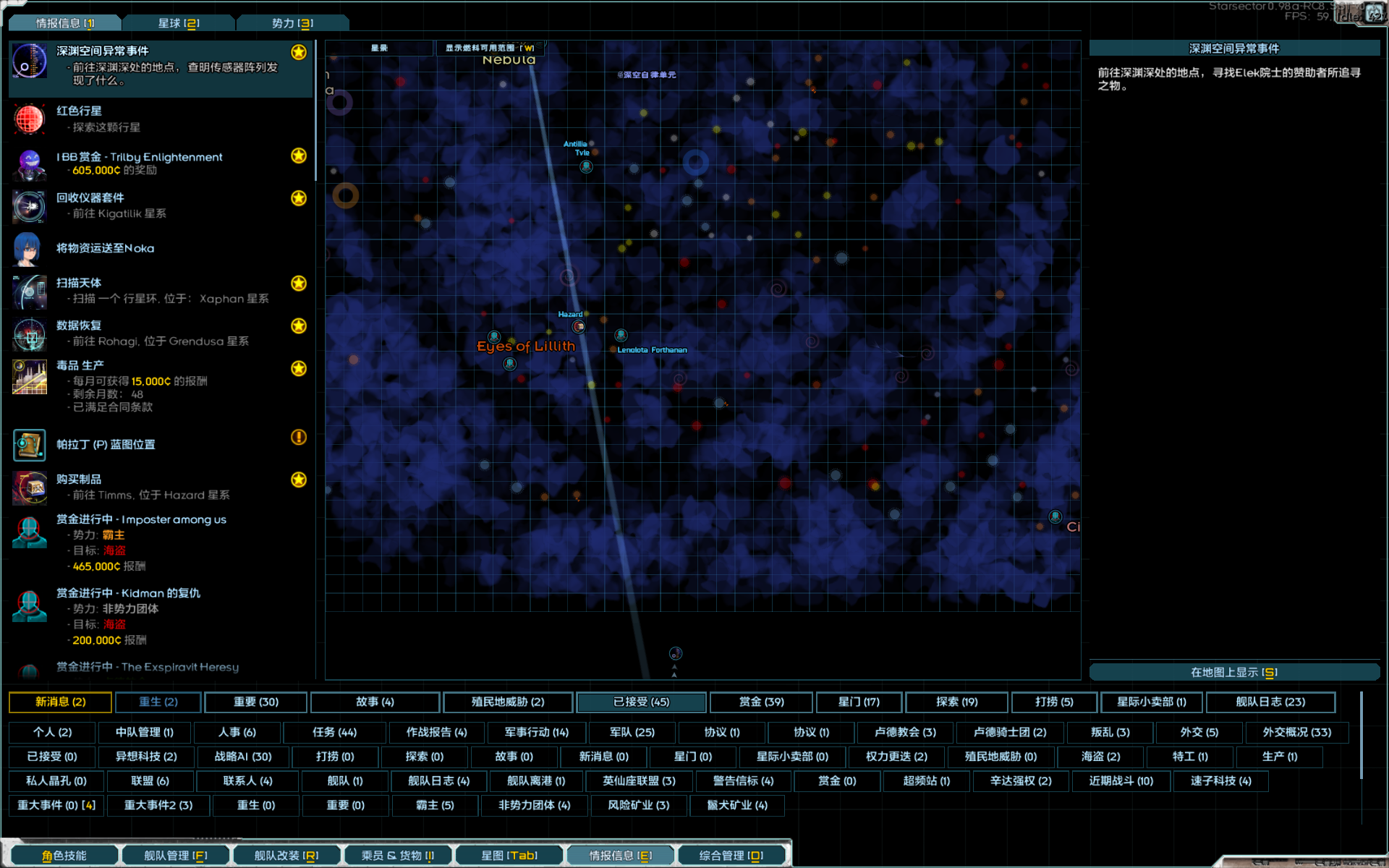Open the 势力 [3] tab
1389x868 pixels.
tap(292, 24)
